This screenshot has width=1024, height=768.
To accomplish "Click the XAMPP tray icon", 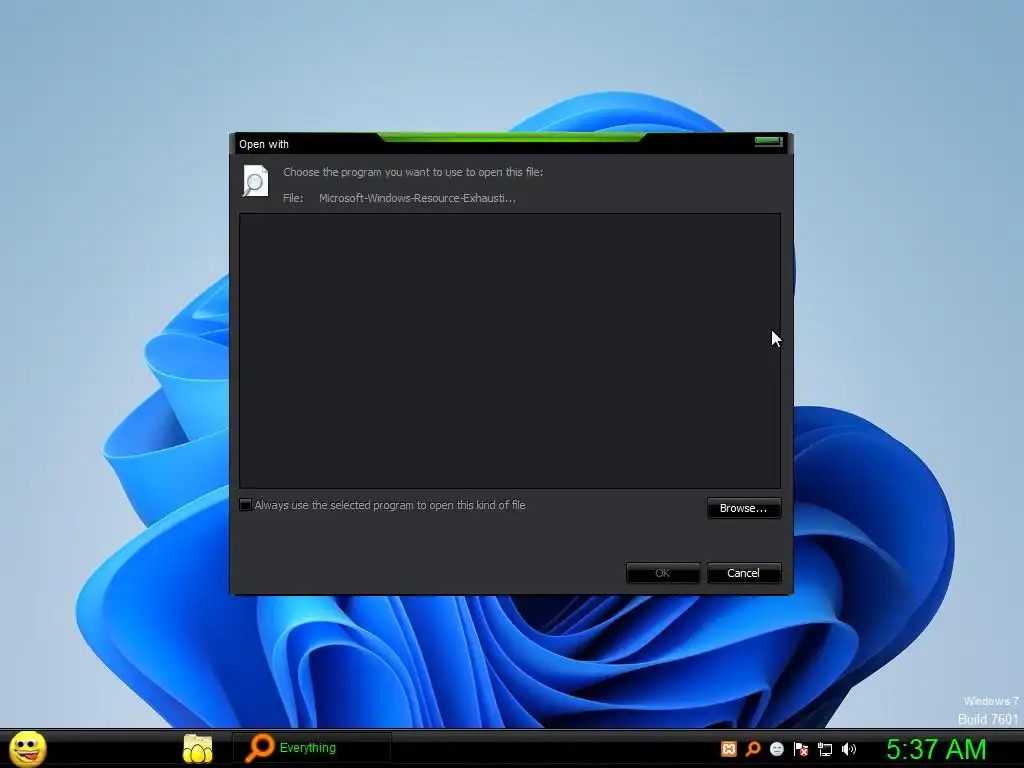I will (729, 749).
